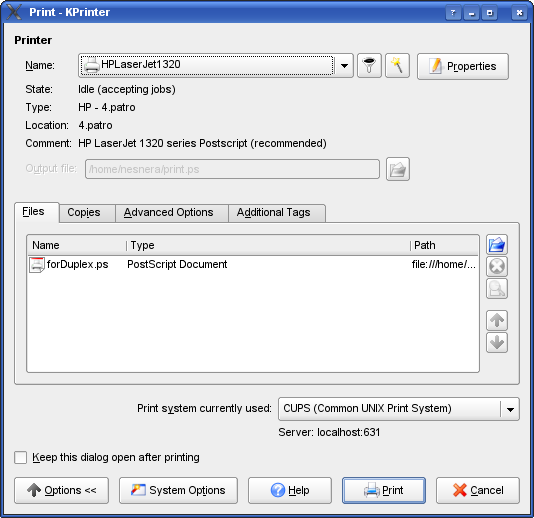Move file up with the arrow icon
Viewport: 534px width, 518px height.
coord(497,320)
